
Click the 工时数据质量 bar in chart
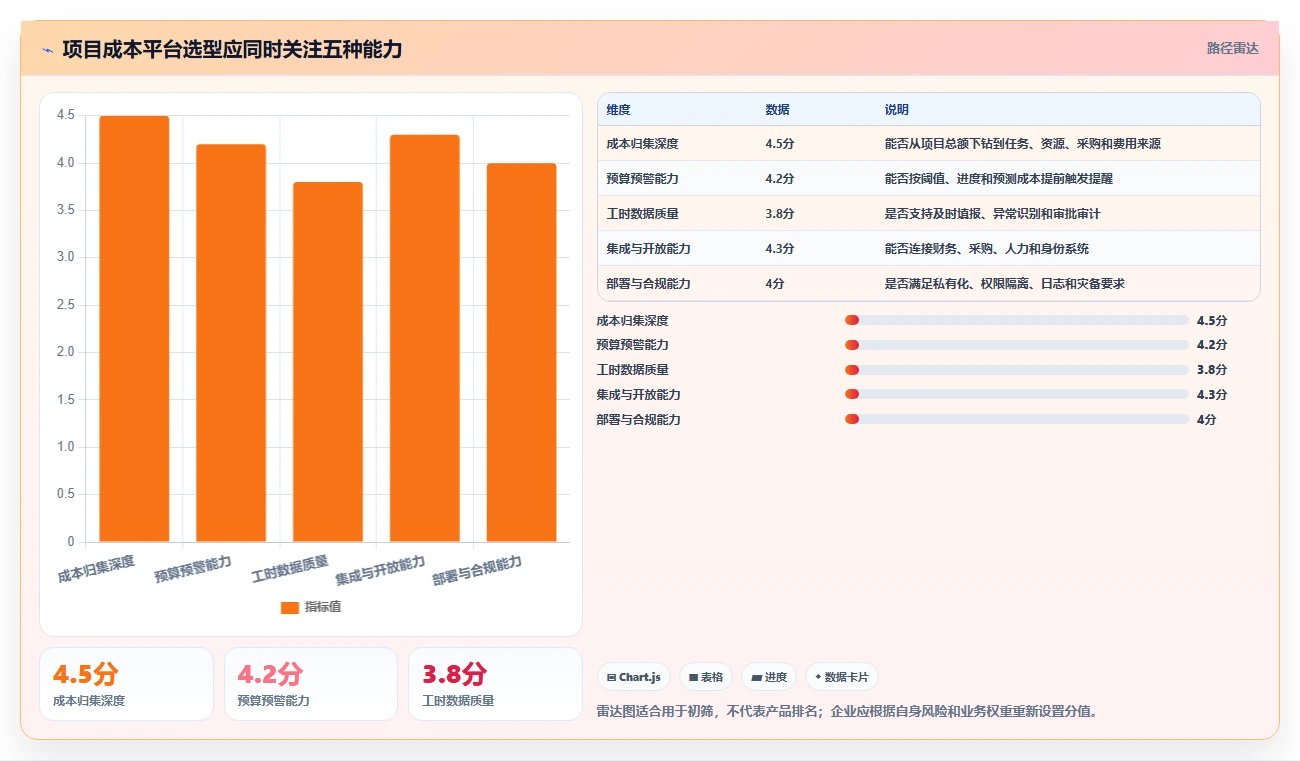328,362
